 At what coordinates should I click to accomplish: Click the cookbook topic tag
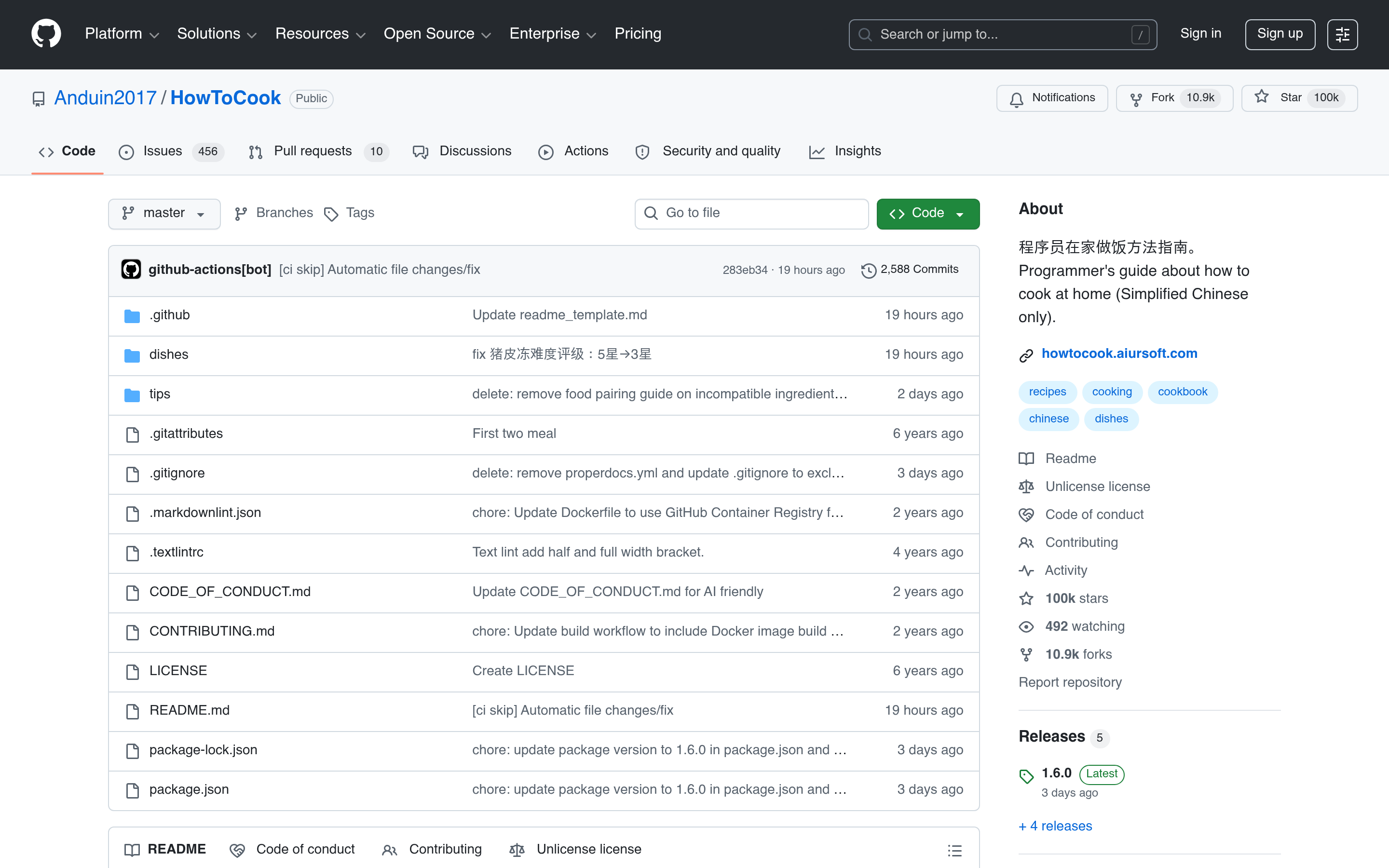tap(1183, 392)
